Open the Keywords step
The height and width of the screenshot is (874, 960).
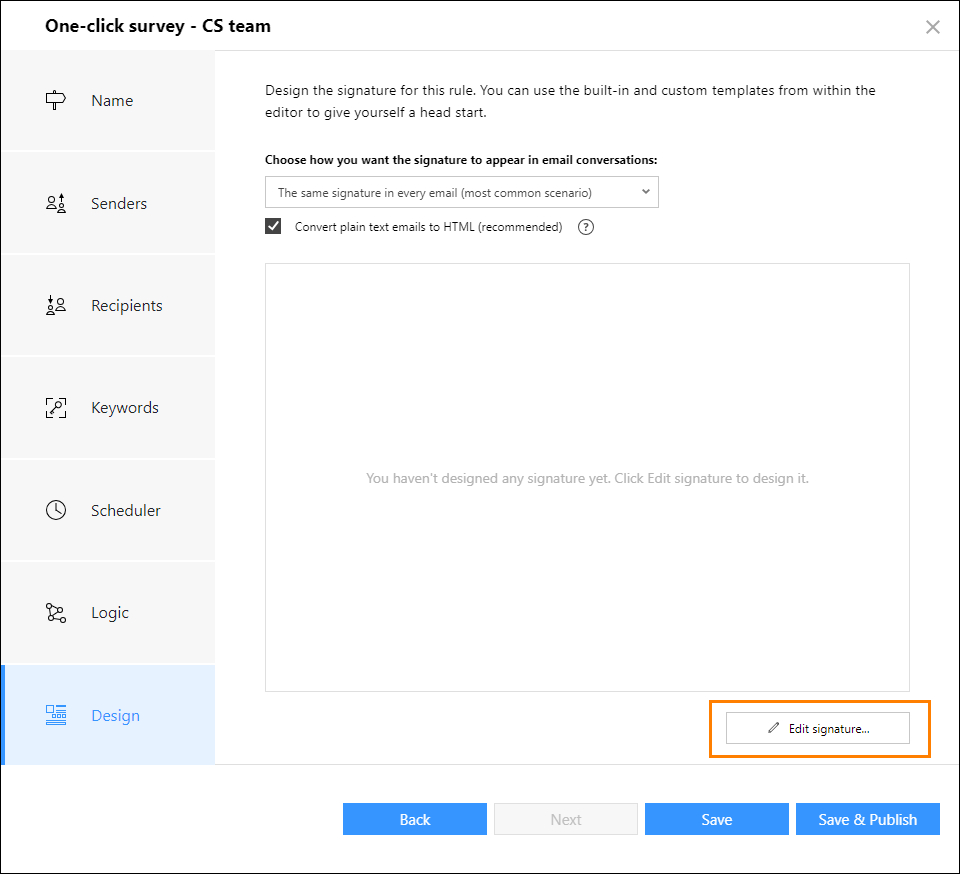[108, 408]
